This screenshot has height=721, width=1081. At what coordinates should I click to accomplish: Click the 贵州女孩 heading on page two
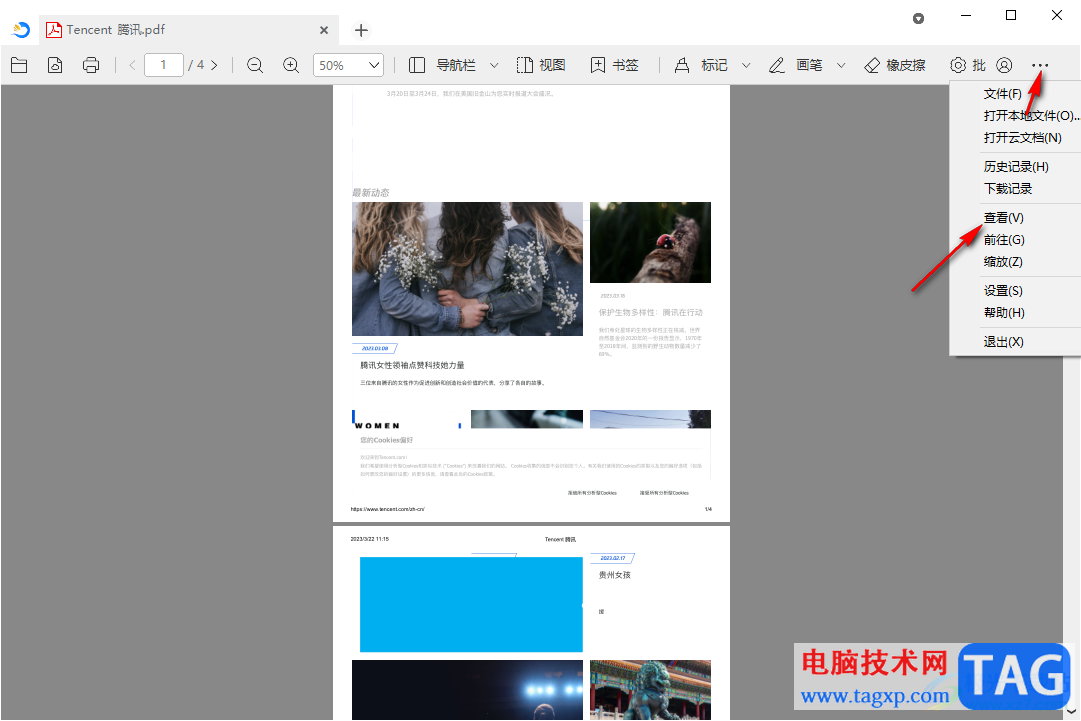coord(614,575)
